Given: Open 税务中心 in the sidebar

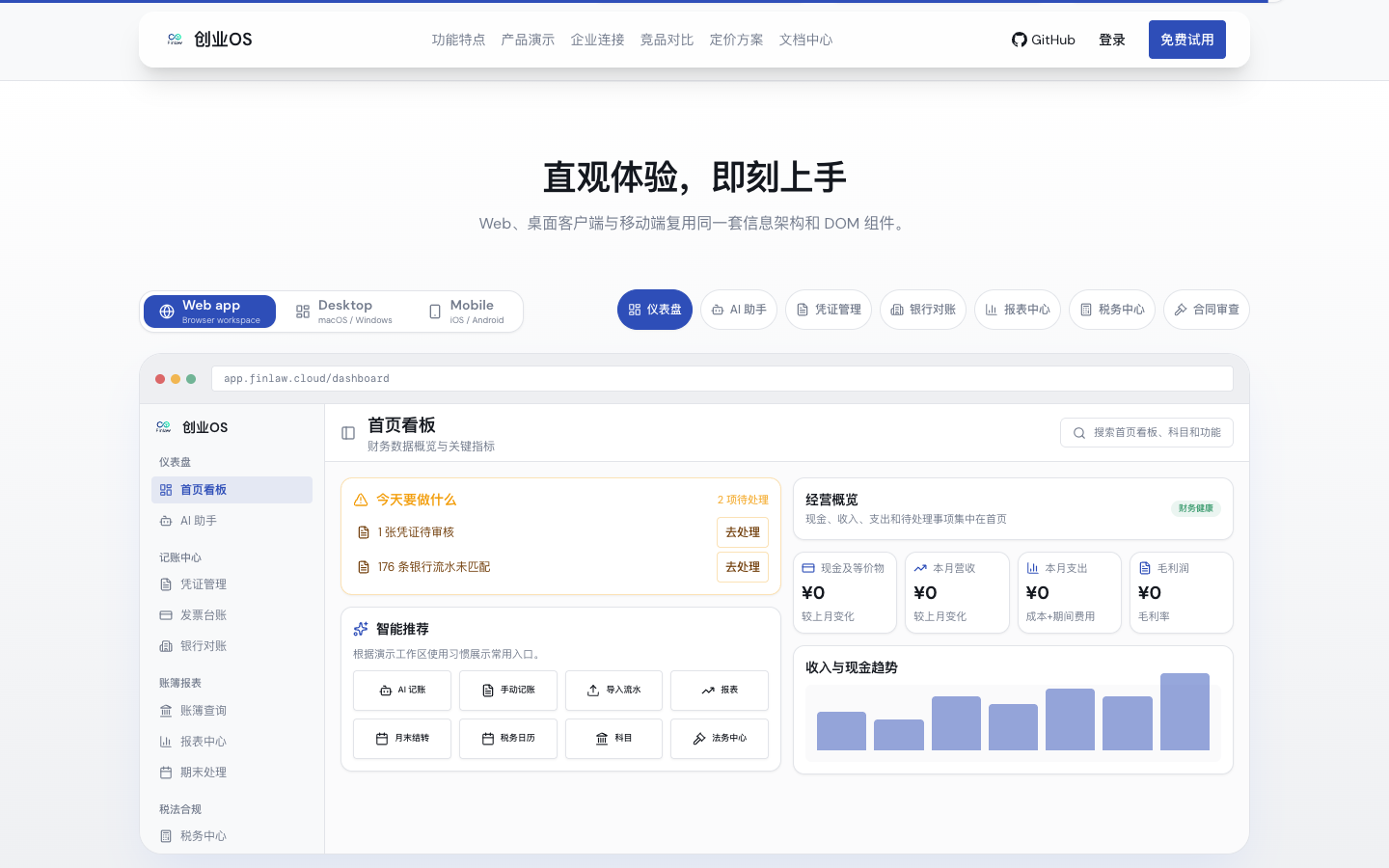Looking at the screenshot, I should click(x=231, y=836).
